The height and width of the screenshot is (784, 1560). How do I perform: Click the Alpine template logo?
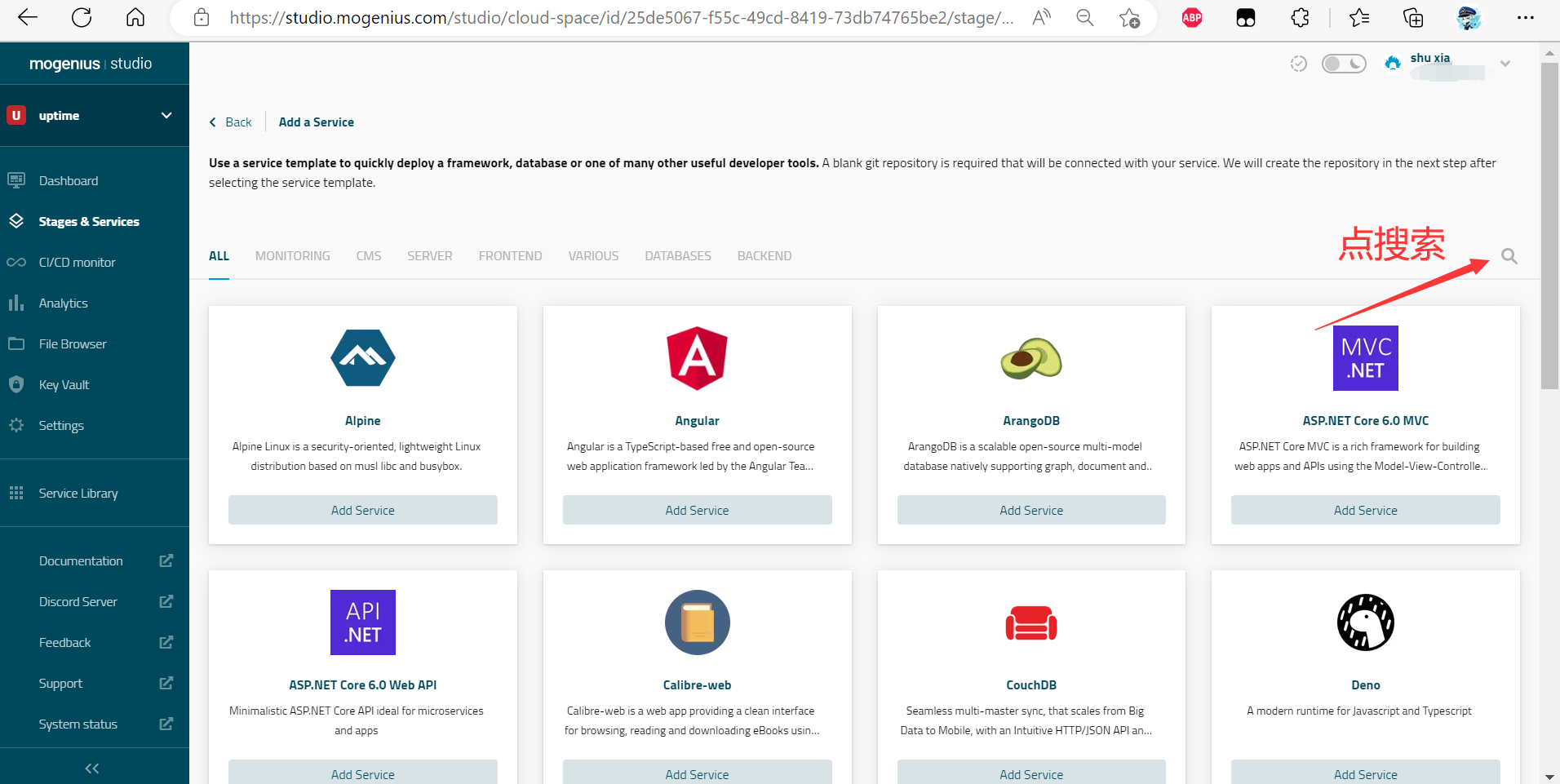362,358
